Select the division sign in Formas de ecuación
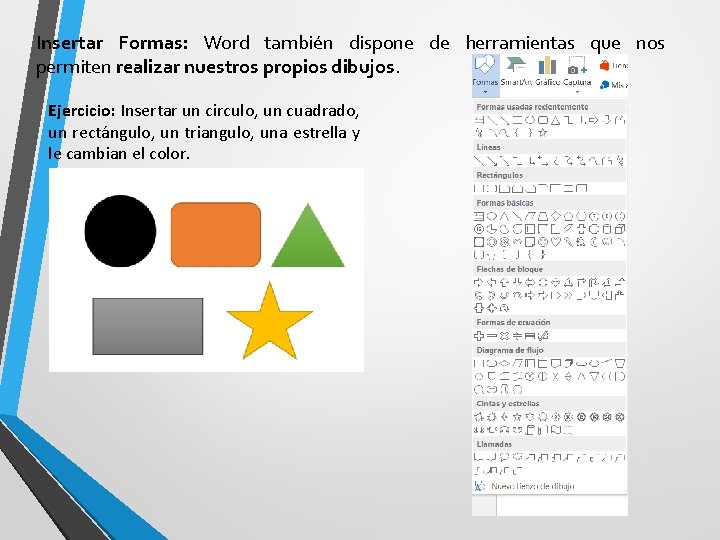The width and height of the screenshot is (720, 540). click(x=518, y=336)
